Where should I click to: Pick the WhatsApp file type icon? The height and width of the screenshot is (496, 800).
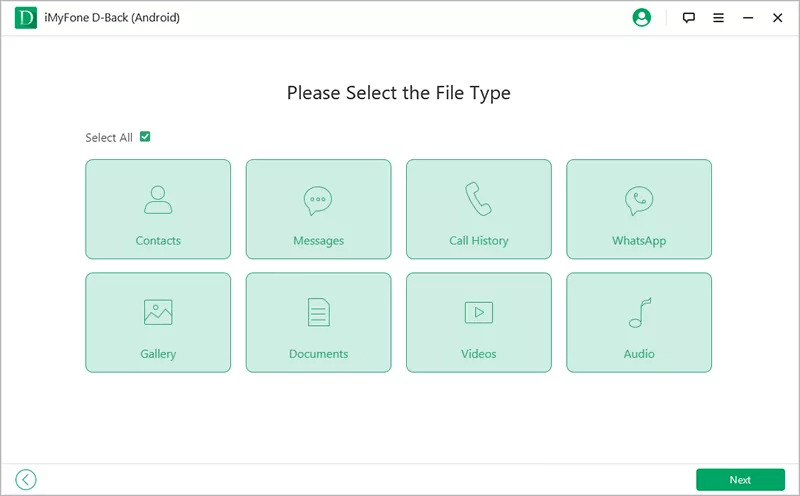pos(639,201)
